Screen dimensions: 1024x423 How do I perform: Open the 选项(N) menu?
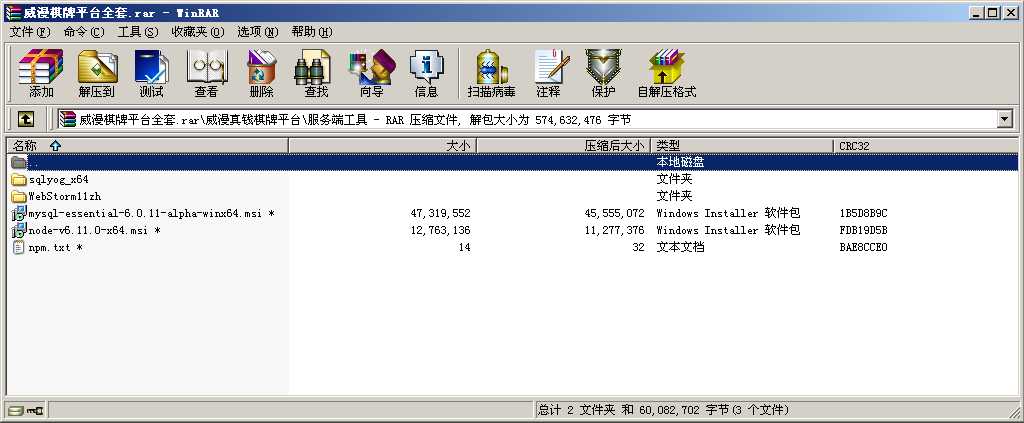tap(257, 32)
